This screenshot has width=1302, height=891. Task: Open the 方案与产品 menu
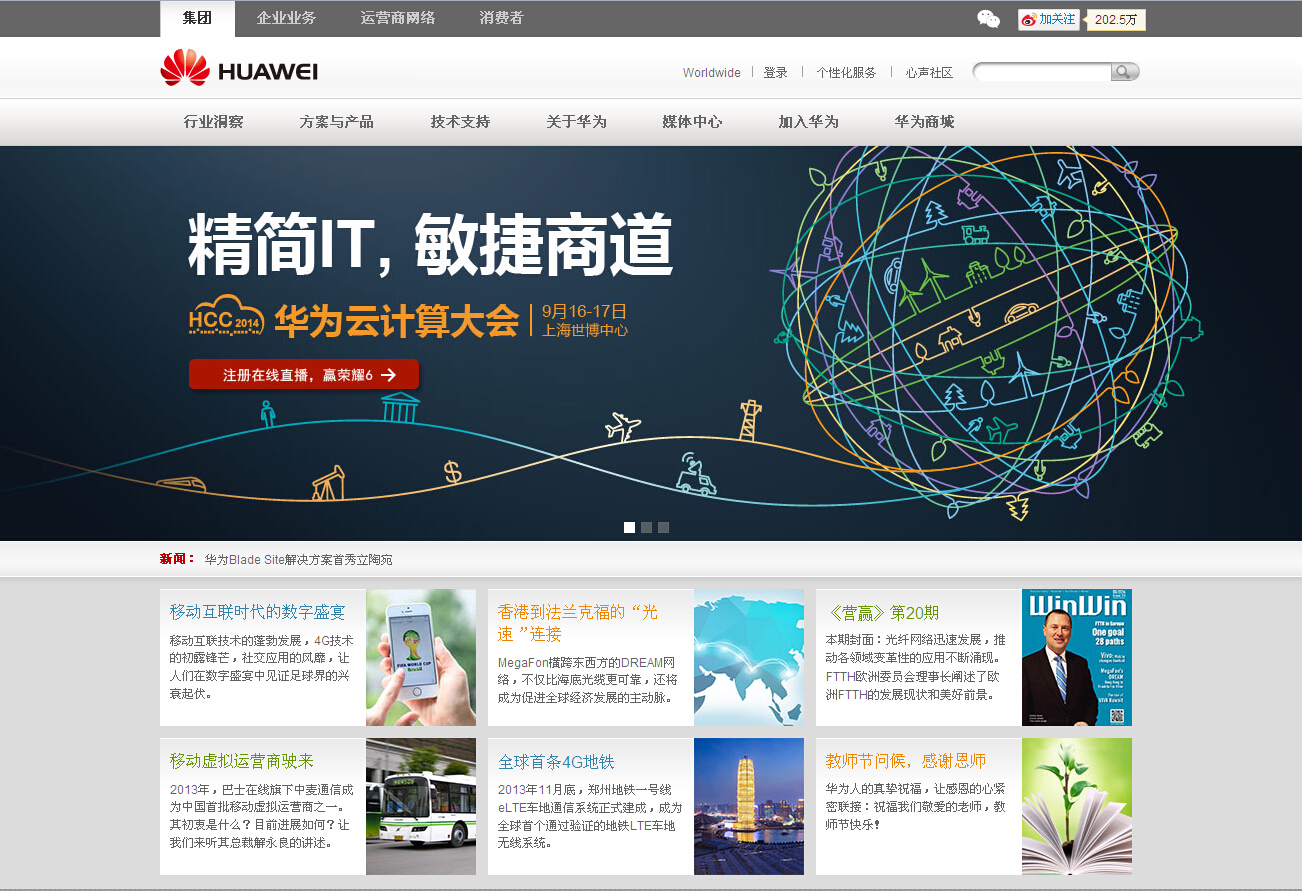coord(336,122)
